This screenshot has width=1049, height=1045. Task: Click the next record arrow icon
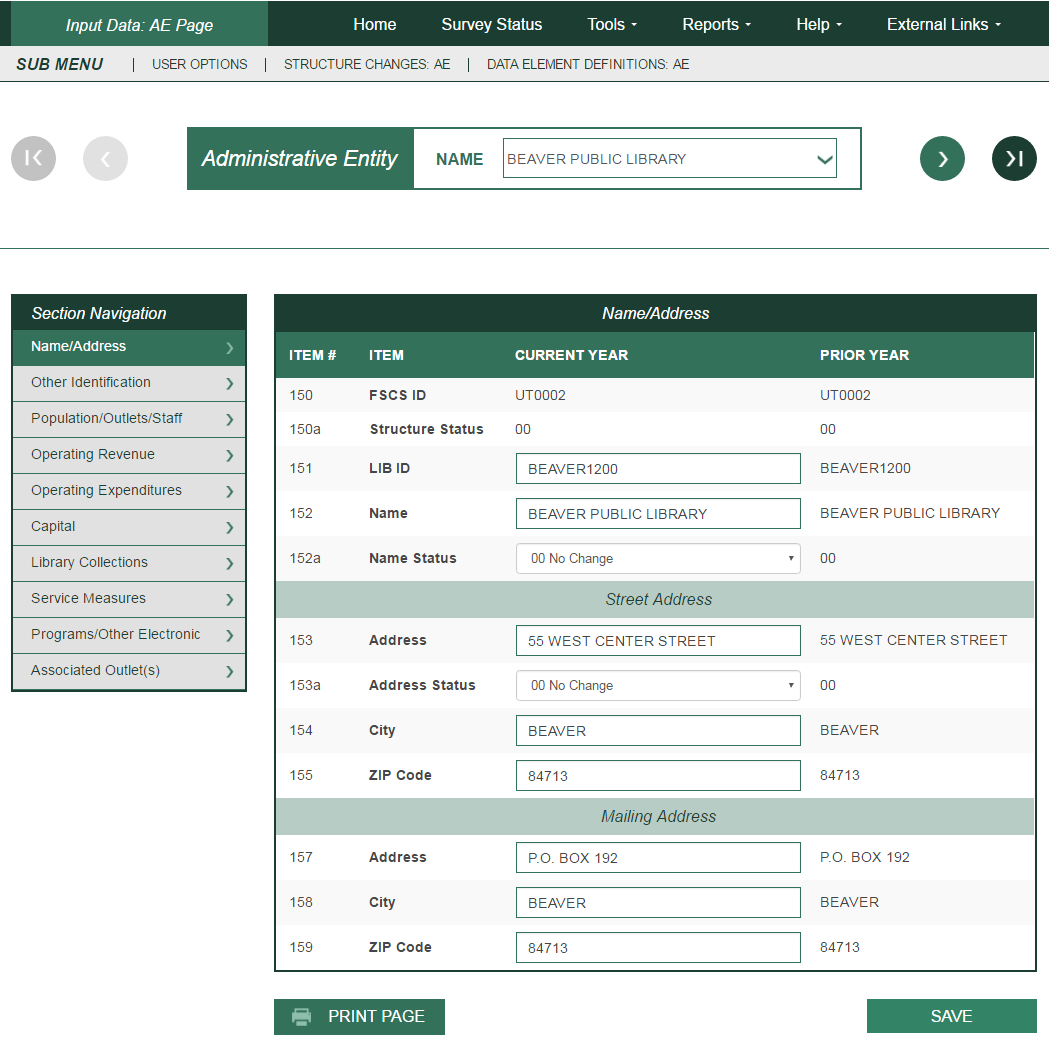pyautogui.click(x=942, y=158)
